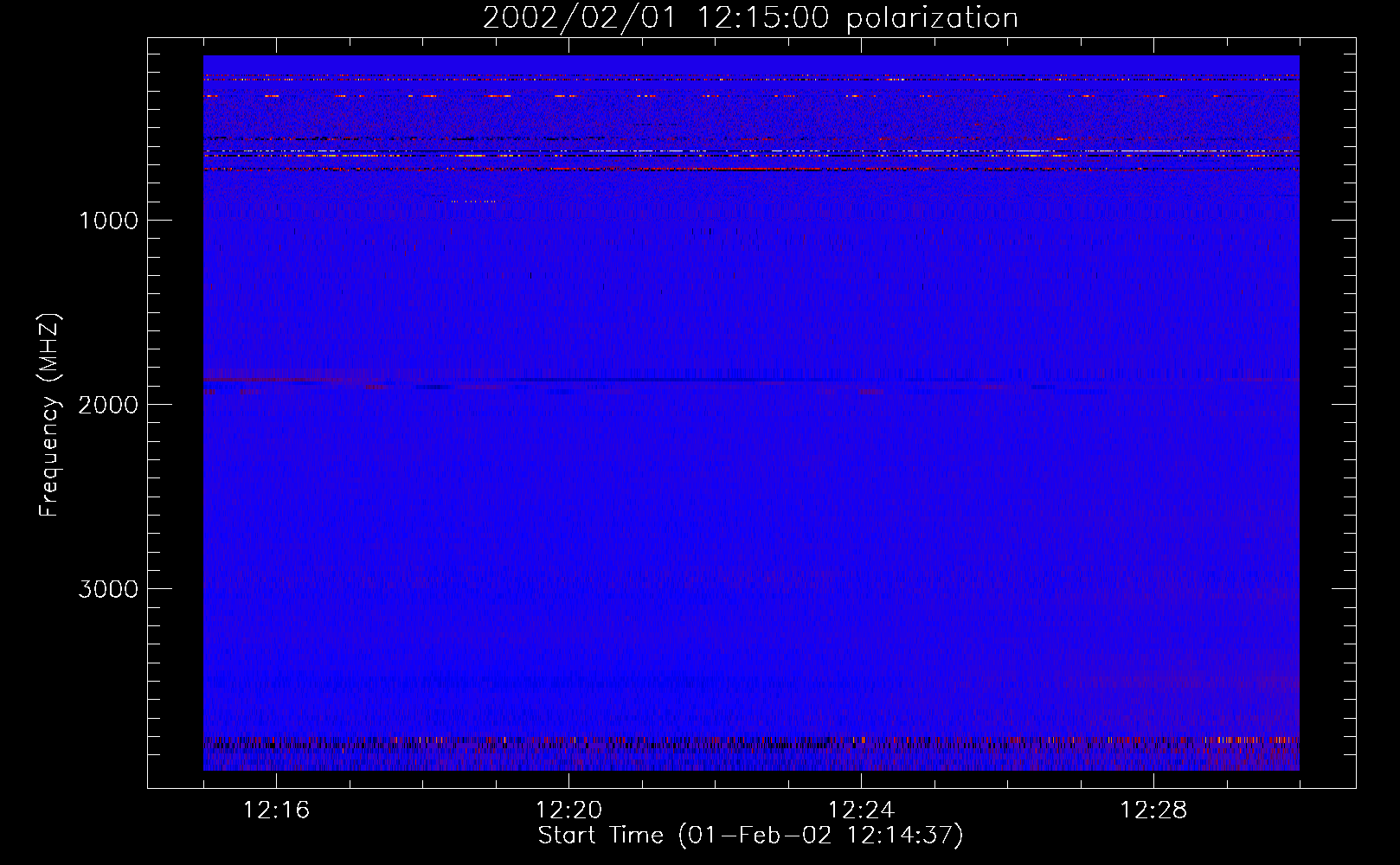This screenshot has height=865, width=1400.
Task: Click the "12:24" time tick label
Action: pos(861,811)
